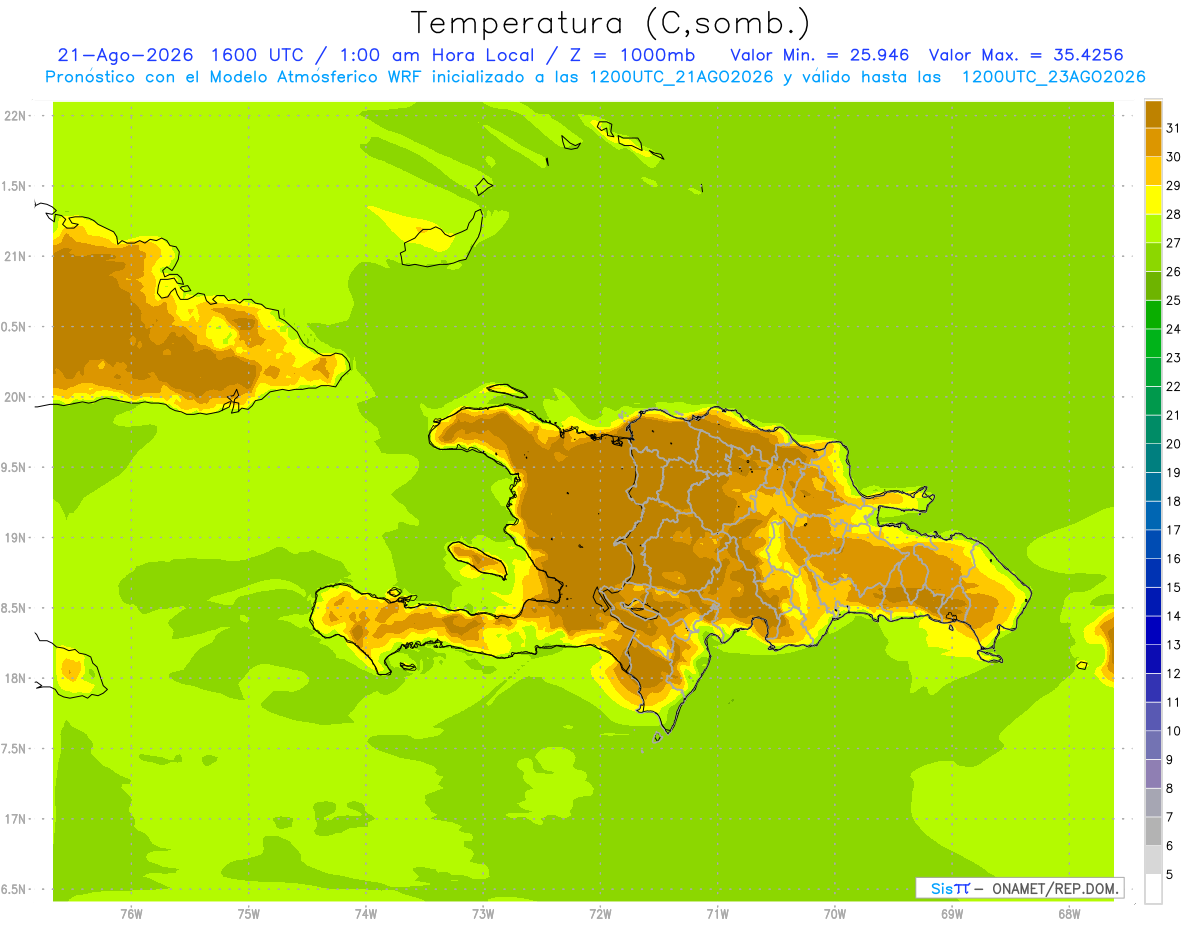Click the green color bar segment between 26 and 27
The width and height of the screenshot is (1200, 927).
[x=1153, y=257]
